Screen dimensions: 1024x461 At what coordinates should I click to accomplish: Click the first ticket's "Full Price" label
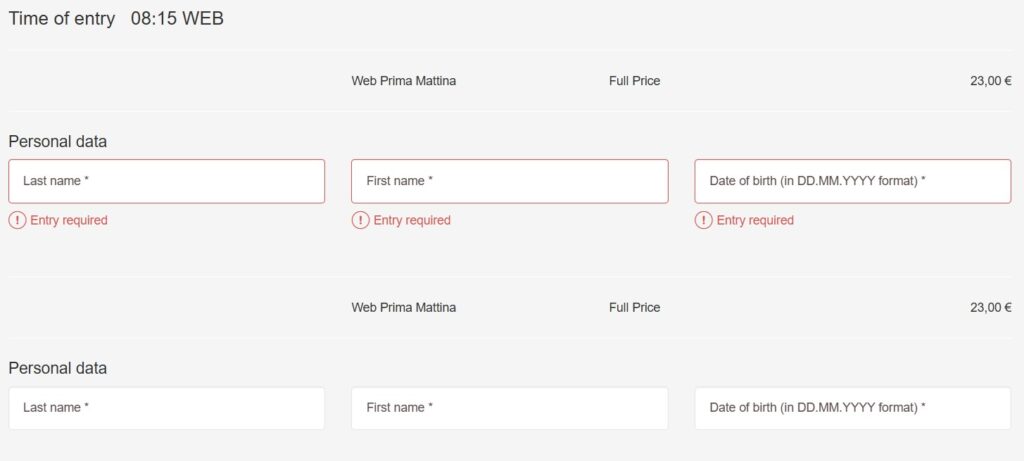[x=635, y=81]
